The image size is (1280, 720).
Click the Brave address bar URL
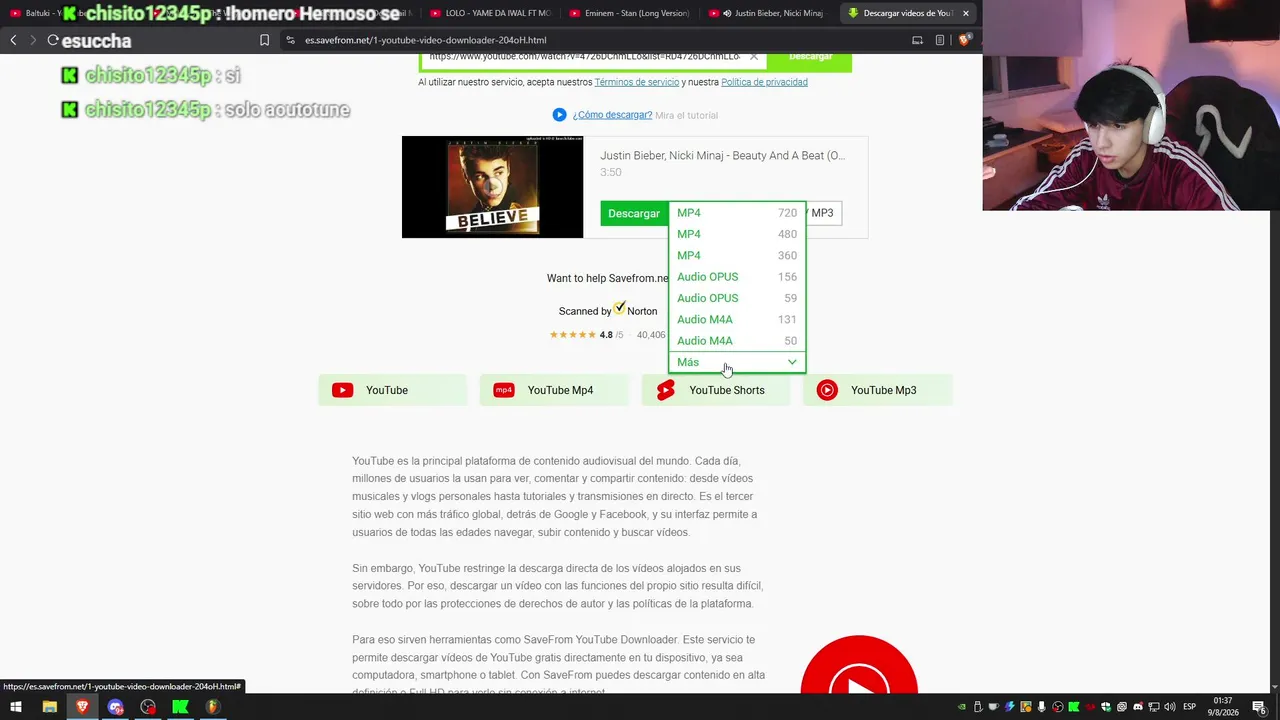426,40
